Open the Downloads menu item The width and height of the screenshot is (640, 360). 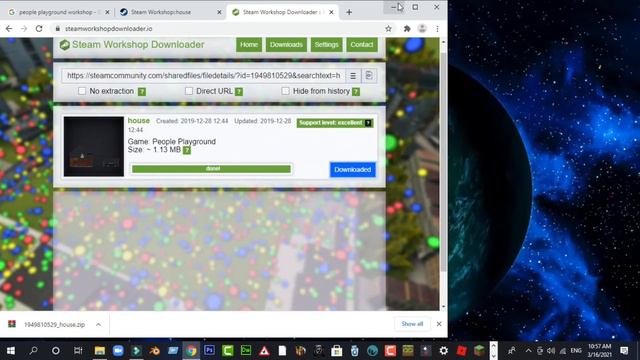[x=286, y=45]
